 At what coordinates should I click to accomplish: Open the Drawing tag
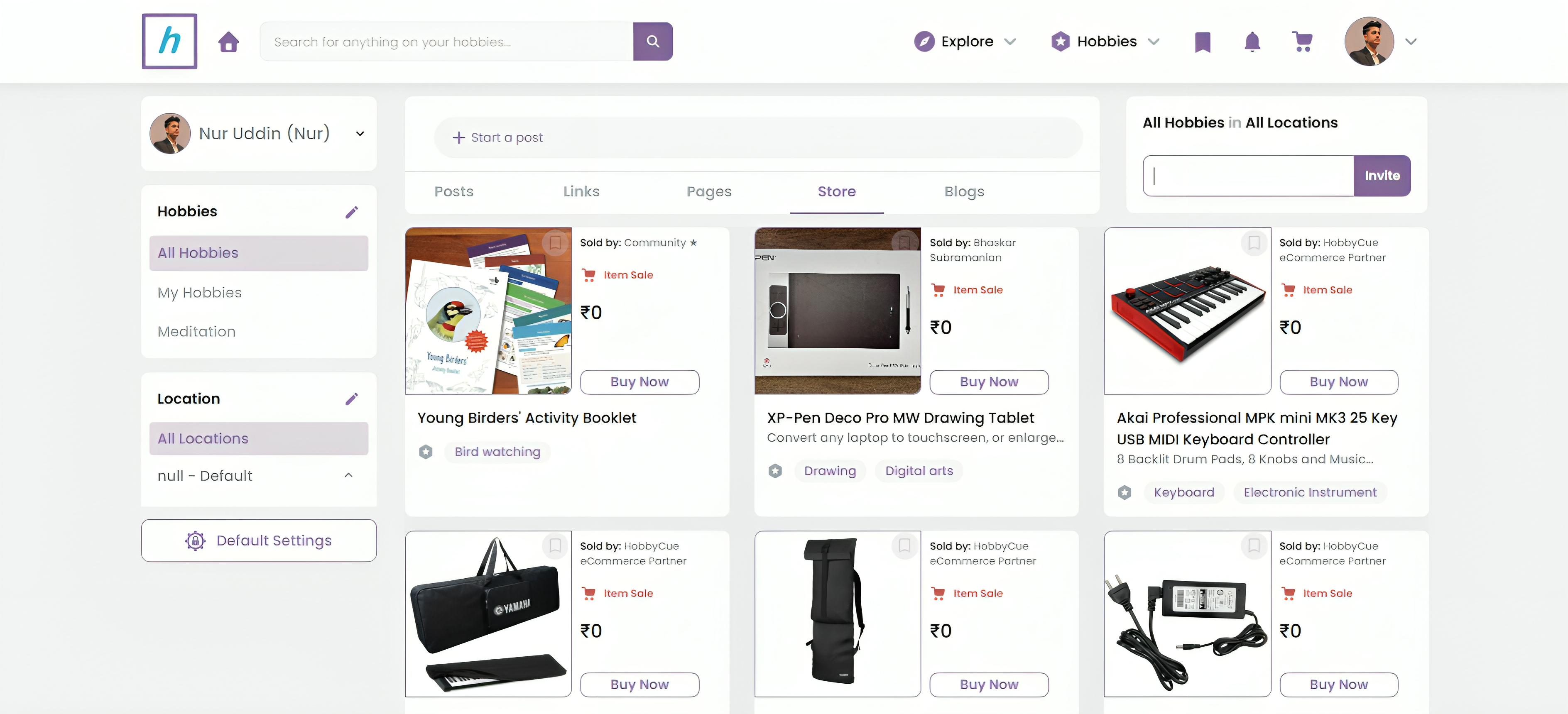[830, 470]
